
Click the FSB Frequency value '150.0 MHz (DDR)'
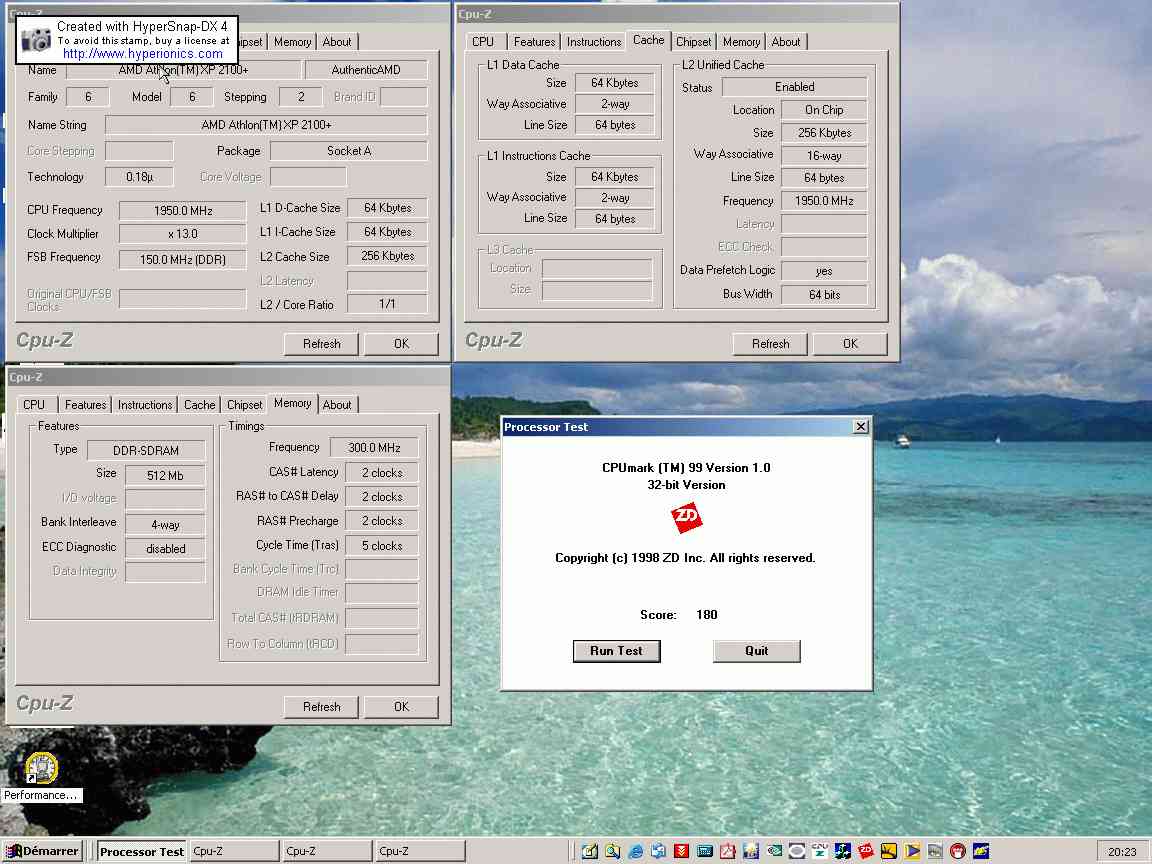tap(183, 259)
